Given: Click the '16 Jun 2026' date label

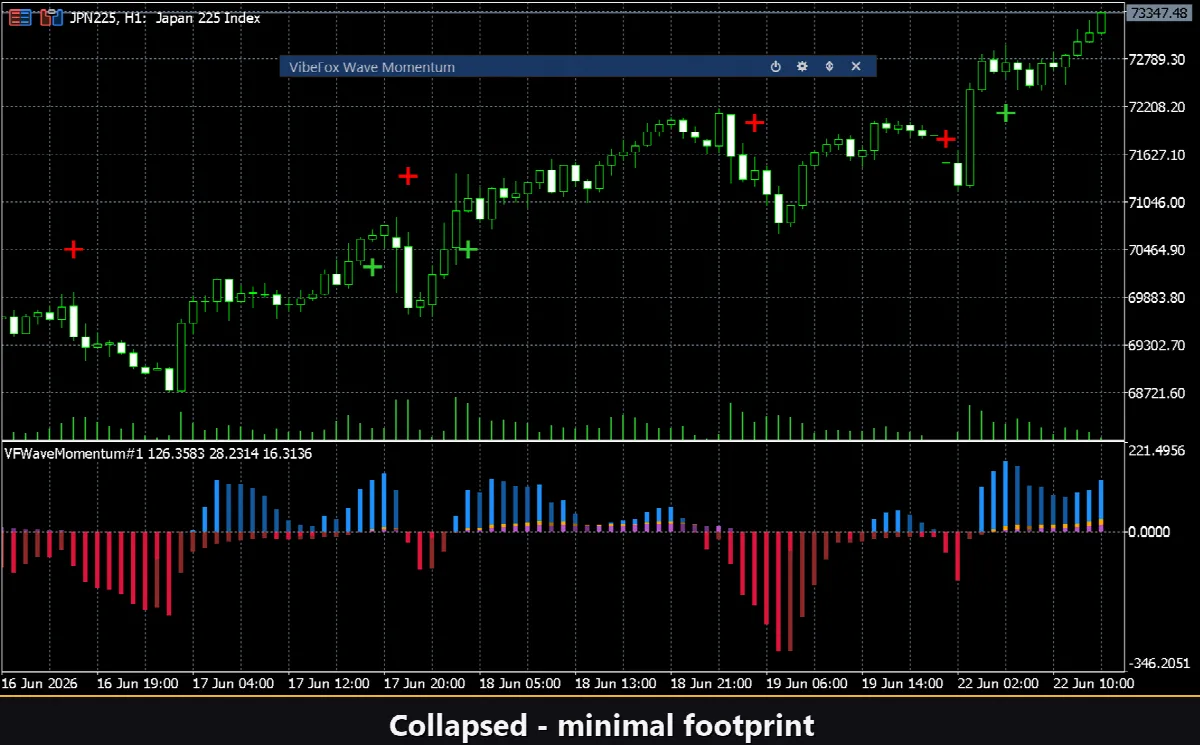Looking at the screenshot, I should coord(39,684).
